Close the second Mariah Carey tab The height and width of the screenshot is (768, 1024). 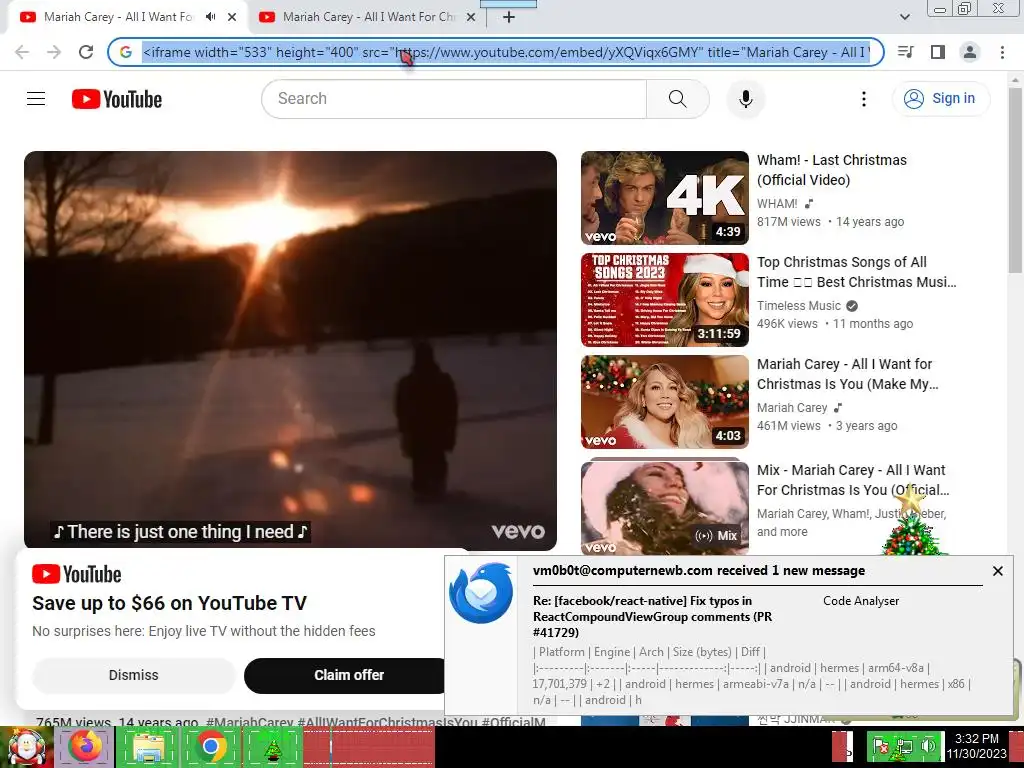[x=470, y=17]
